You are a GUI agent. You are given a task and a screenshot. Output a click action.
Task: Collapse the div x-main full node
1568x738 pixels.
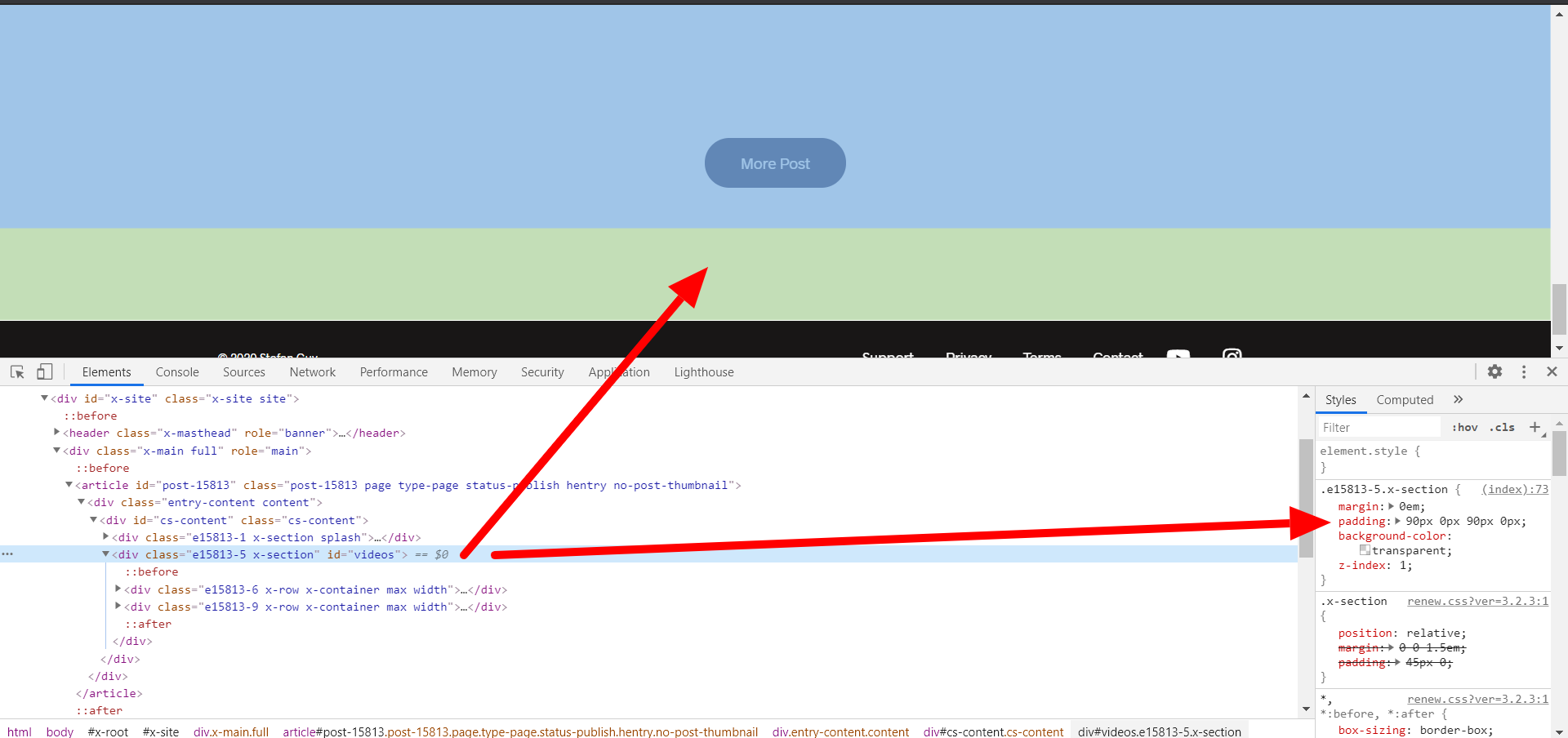click(x=56, y=451)
